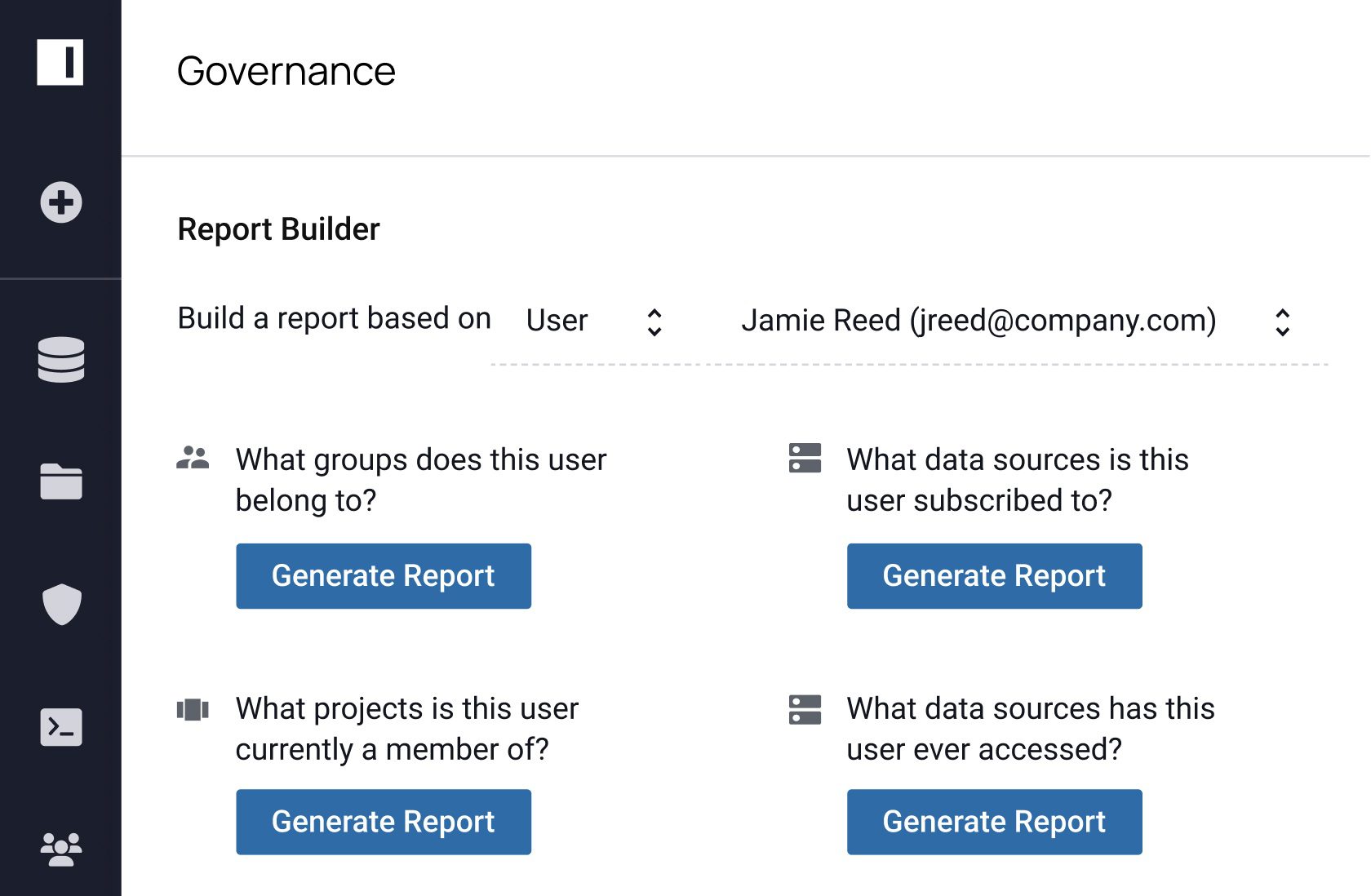Click the app logo in the sidebar
This screenshot has width=1371, height=896.
60,62
